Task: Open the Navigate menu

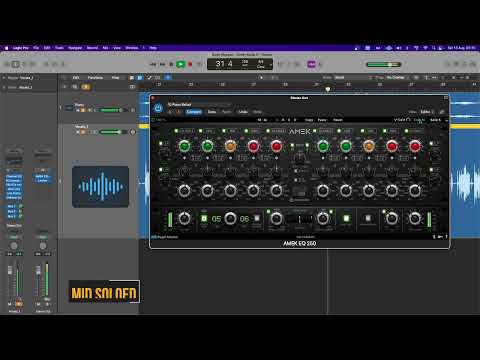Action: click(75, 48)
